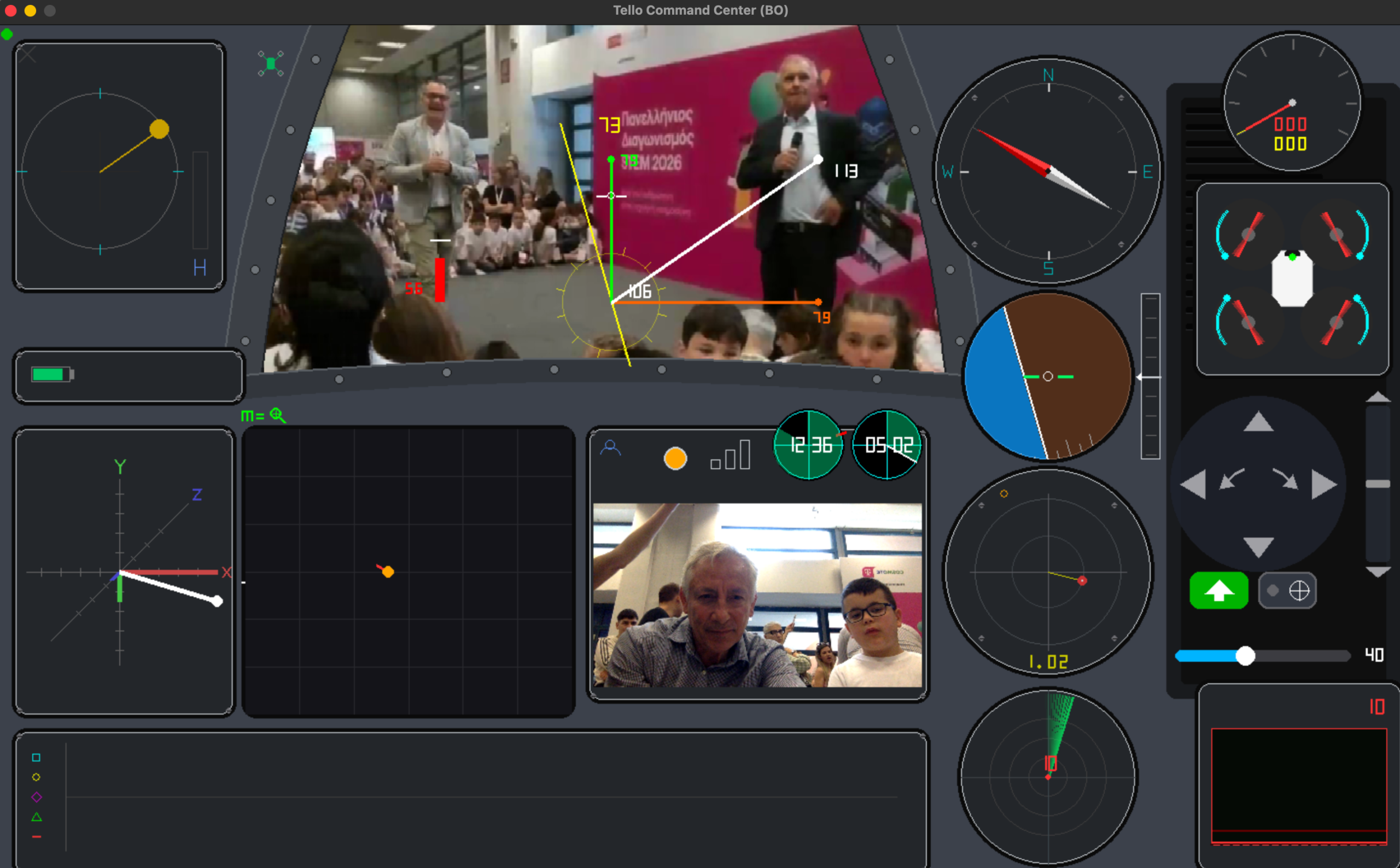
Task: Click the down chevron below the altitude slider
Action: point(1378,572)
